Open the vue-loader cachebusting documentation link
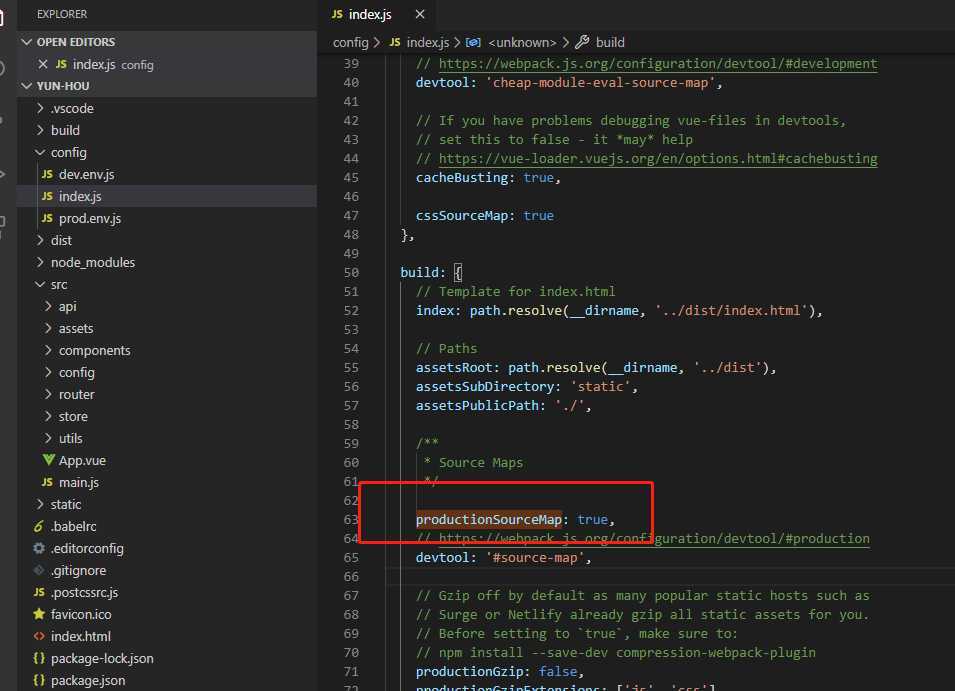Image resolution: width=955 pixels, height=691 pixels. [657, 158]
